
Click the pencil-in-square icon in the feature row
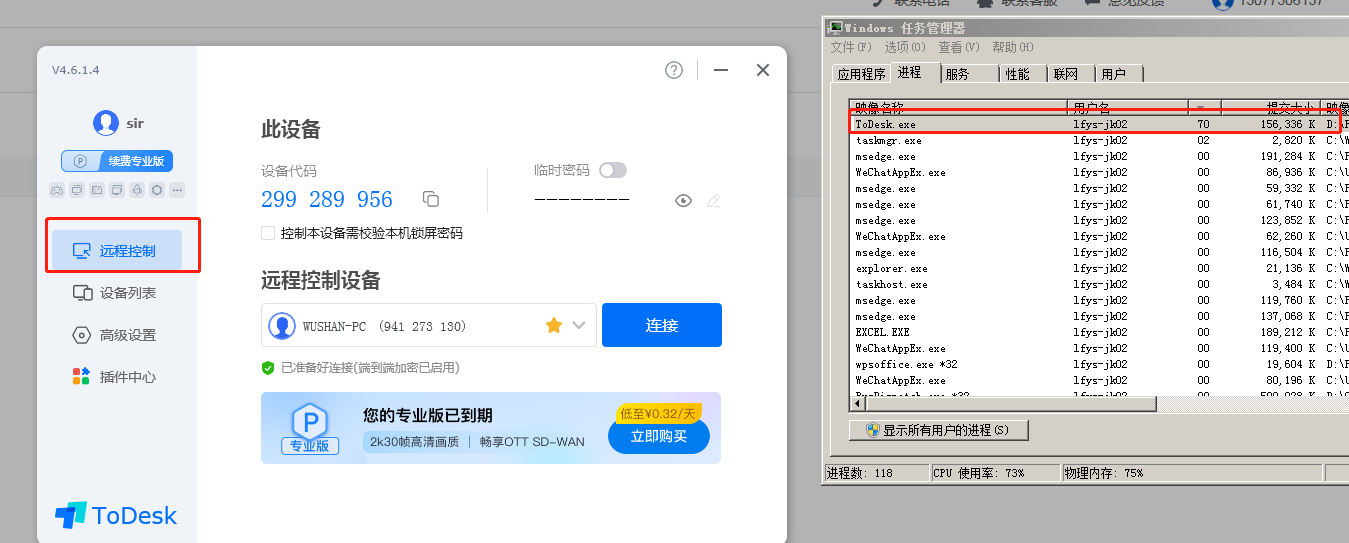(97, 190)
